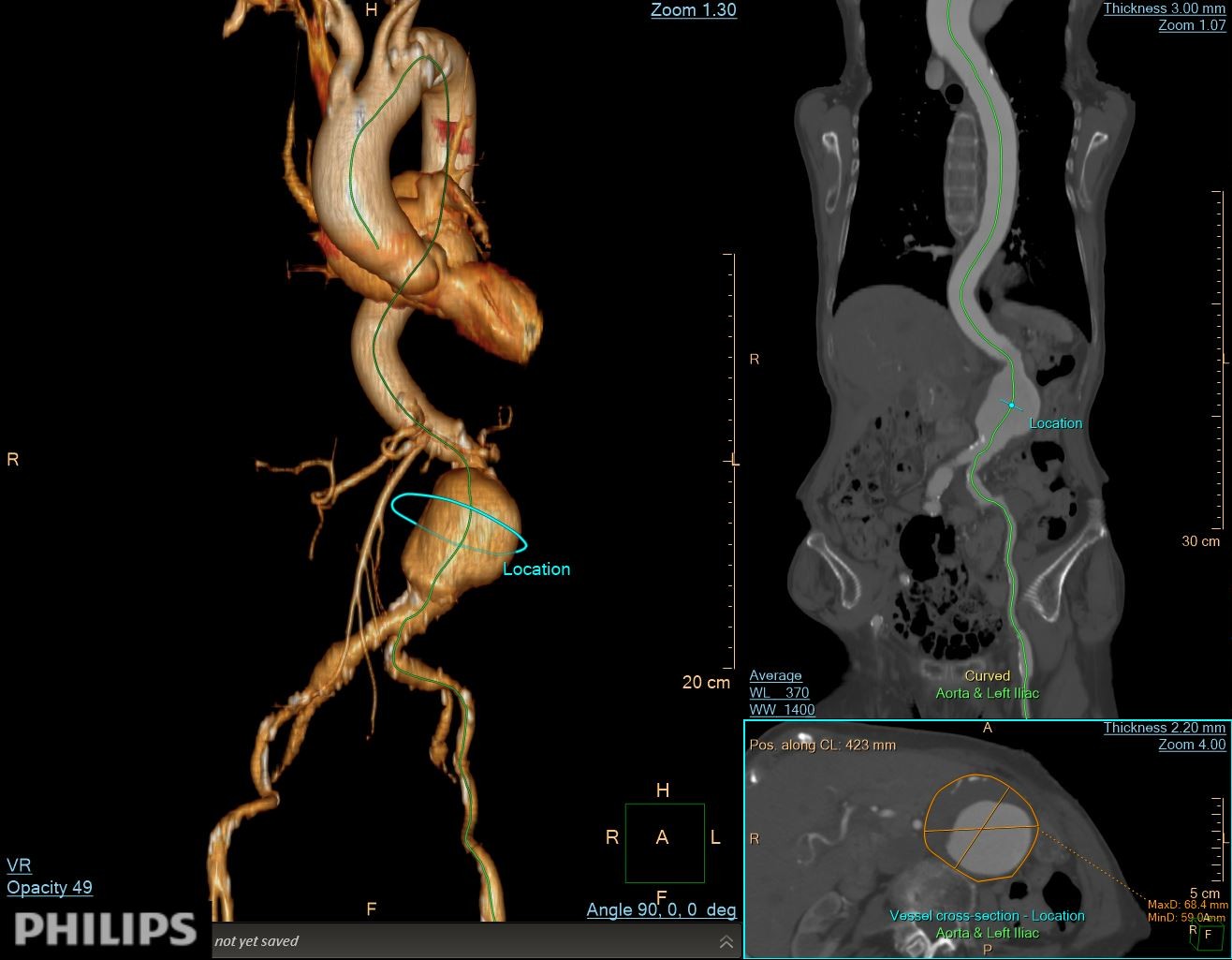Expand the 'not yet saved' bar with double chevron
The image size is (1232, 960).
click(726, 941)
